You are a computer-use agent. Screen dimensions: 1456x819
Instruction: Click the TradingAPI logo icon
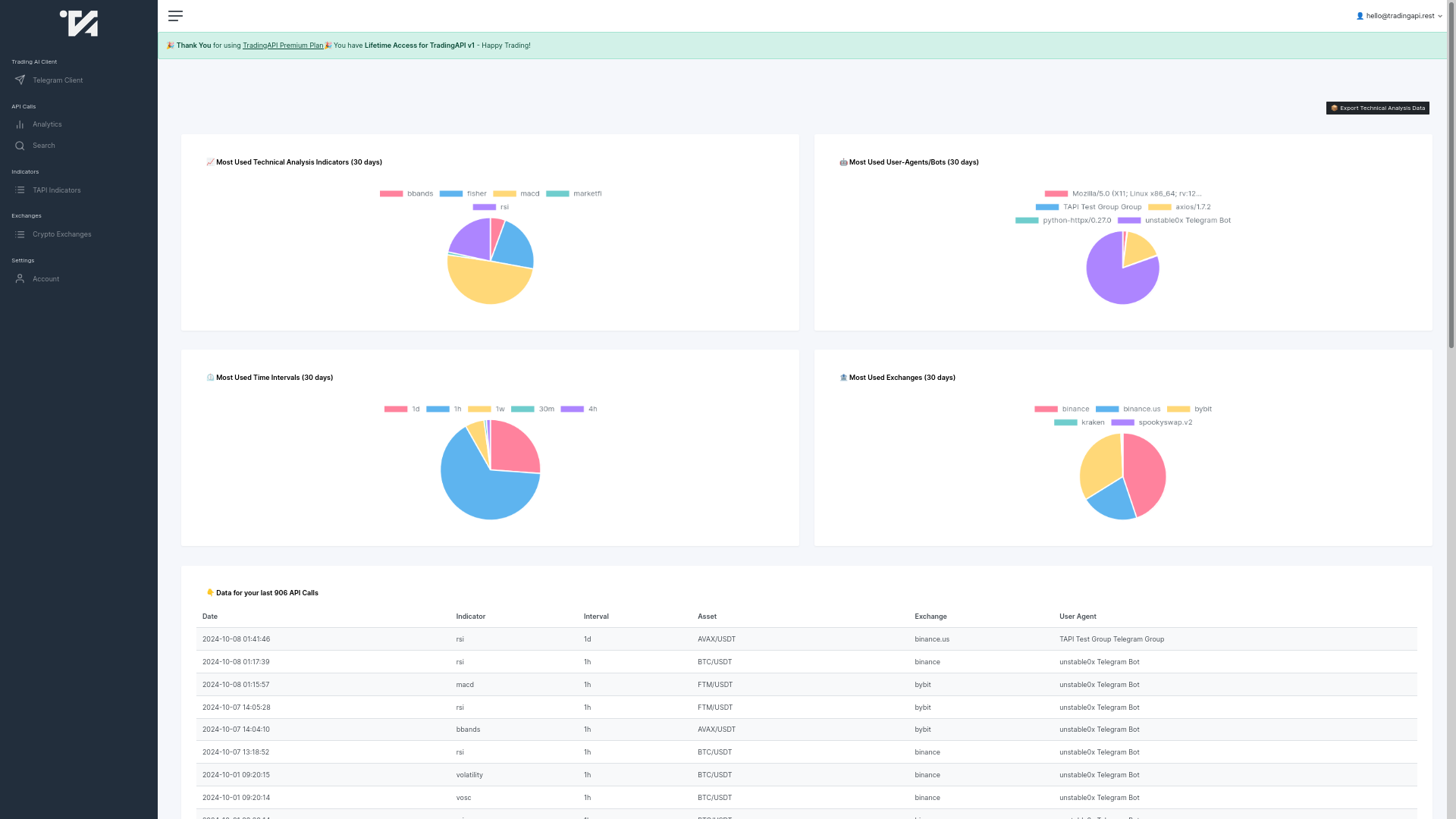coord(79,24)
